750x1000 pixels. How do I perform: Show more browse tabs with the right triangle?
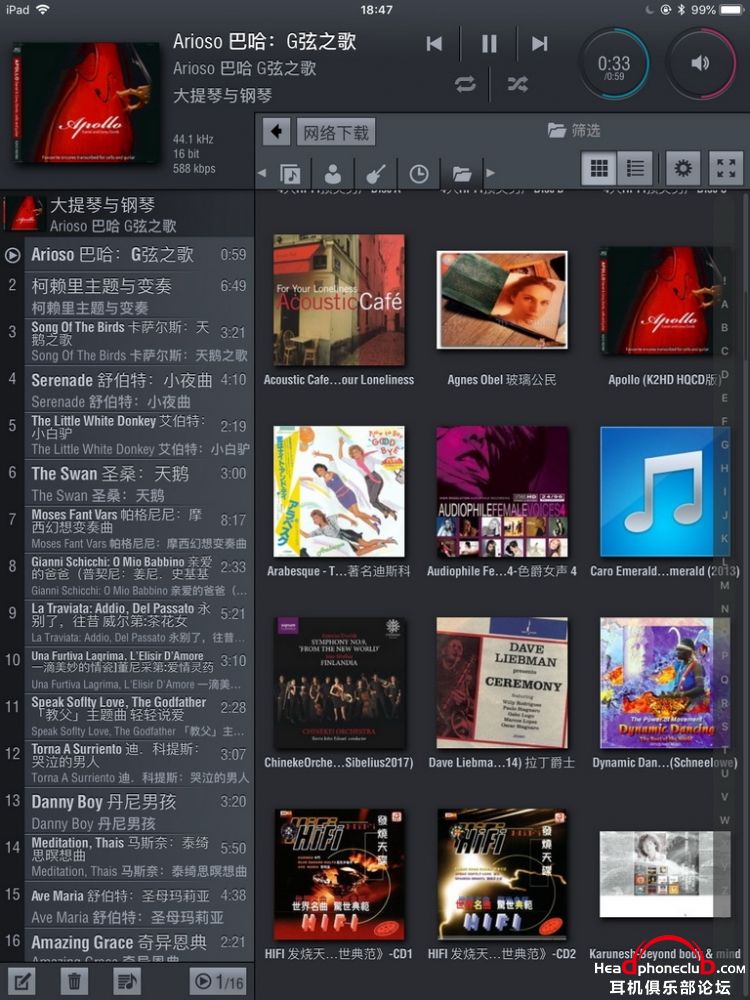coord(490,173)
